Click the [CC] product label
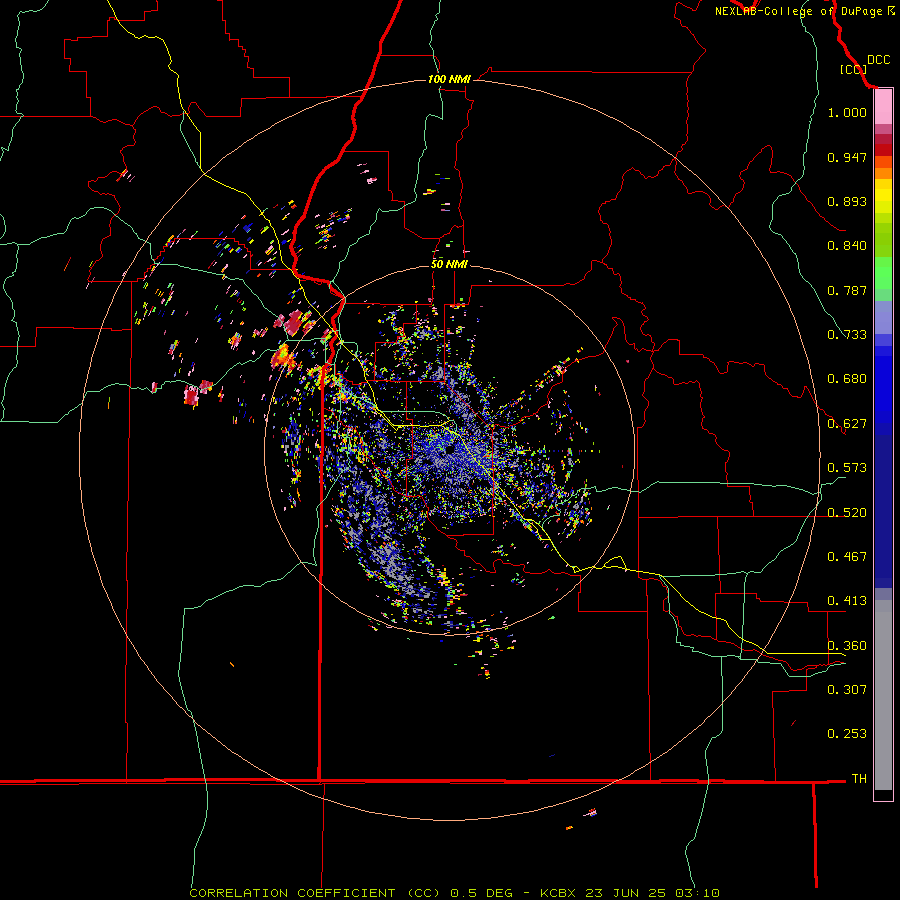 (853, 69)
